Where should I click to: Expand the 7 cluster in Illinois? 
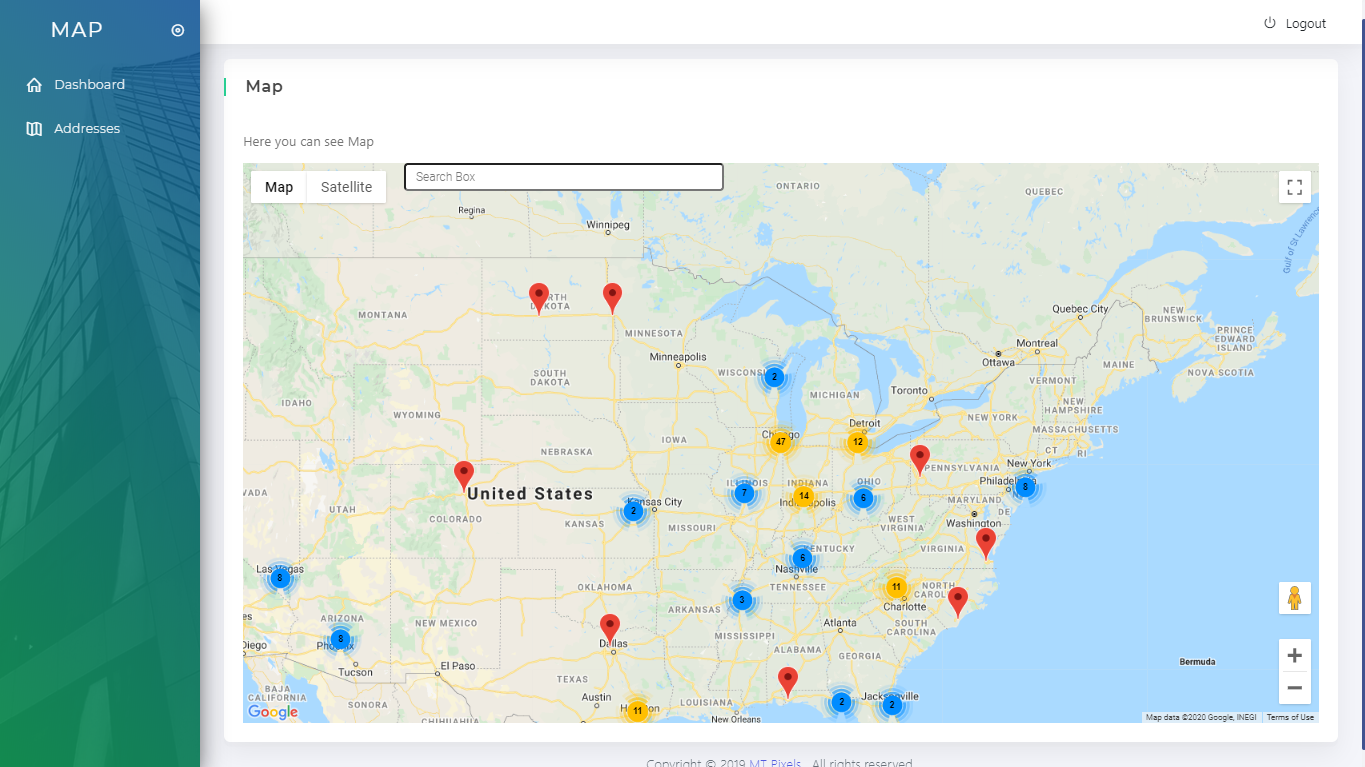click(x=743, y=493)
